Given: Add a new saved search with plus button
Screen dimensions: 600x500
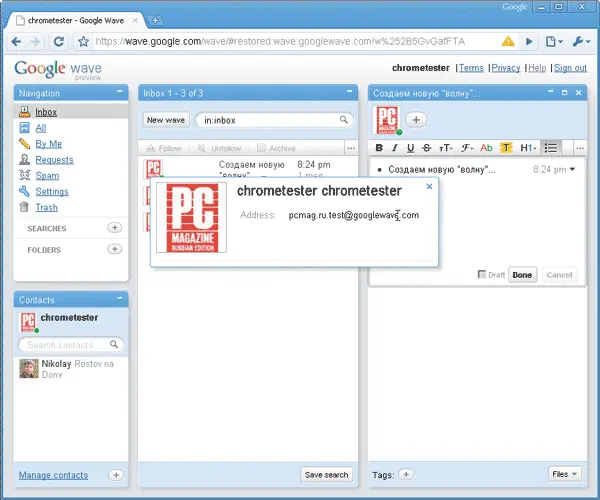Looking at the screenshot, I should [114, 228].
